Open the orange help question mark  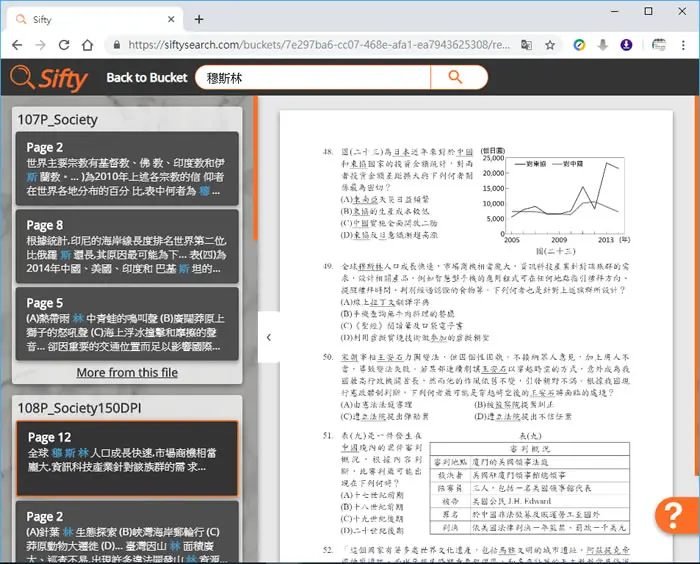(676, 515)
